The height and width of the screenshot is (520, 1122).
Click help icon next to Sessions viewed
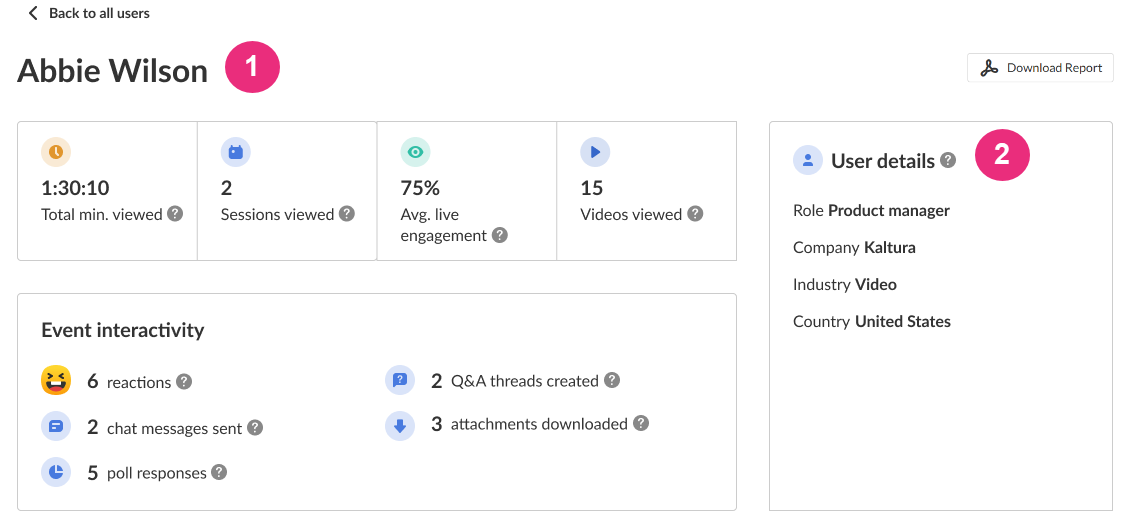tap(347, 214)
